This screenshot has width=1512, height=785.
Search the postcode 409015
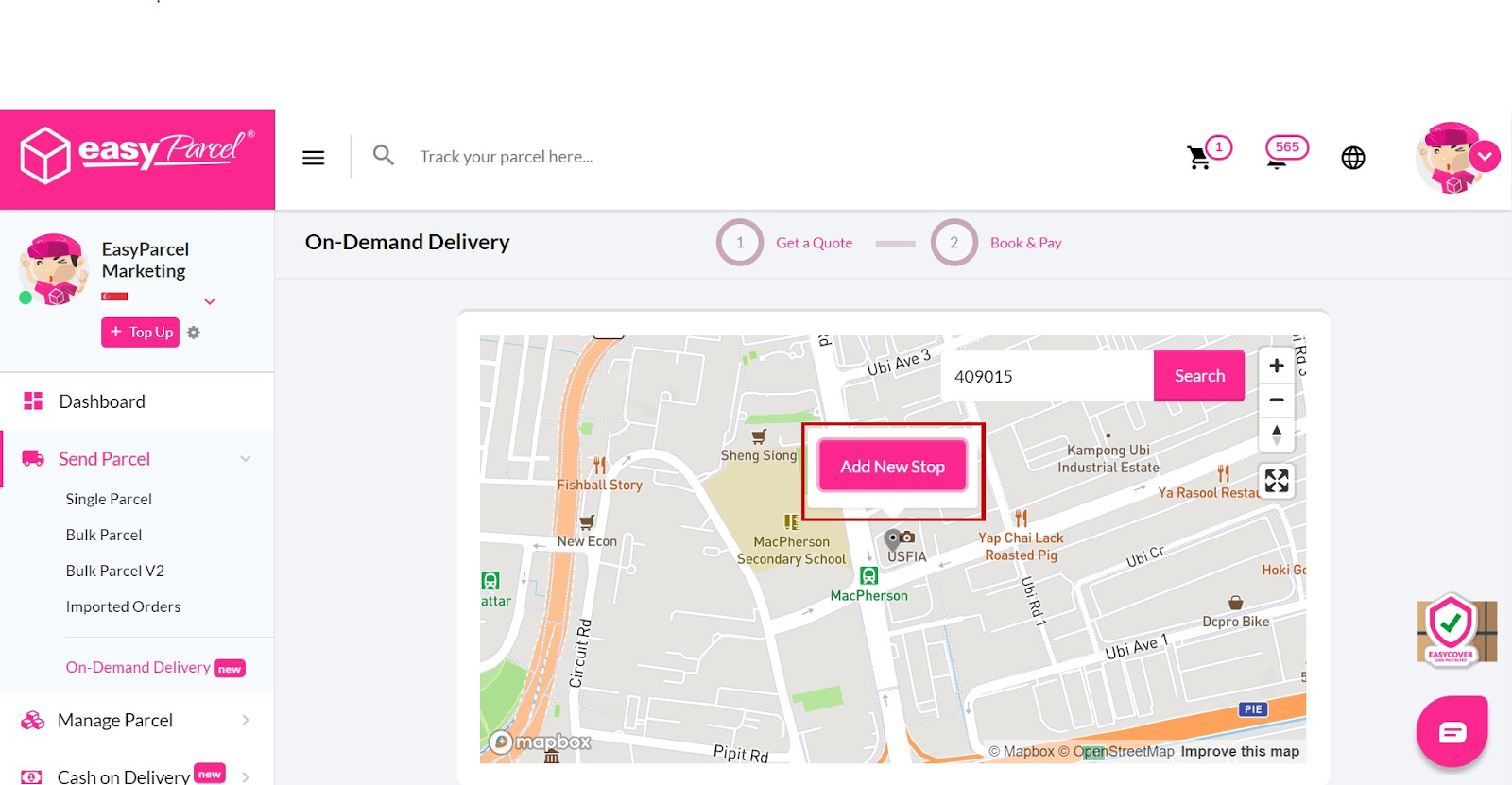click(x=1198, y=375)
